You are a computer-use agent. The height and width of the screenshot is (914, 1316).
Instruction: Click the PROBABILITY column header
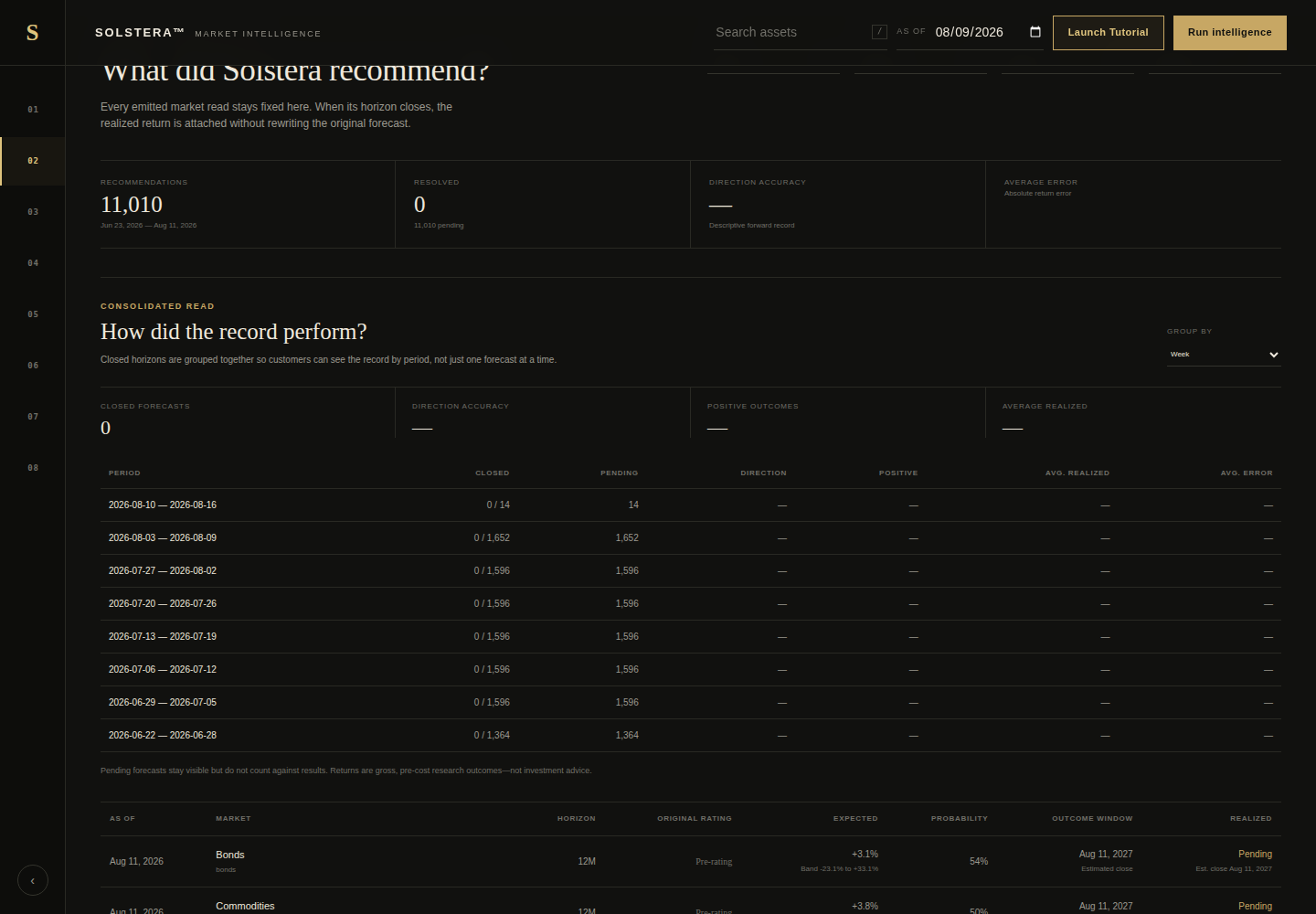pyautogui.click(x=960, y=819)
